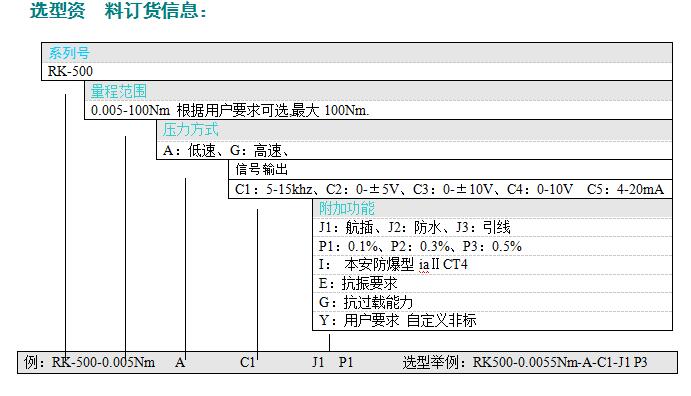Click the example code RK-500-0.005Nm

tap(103, 362)
